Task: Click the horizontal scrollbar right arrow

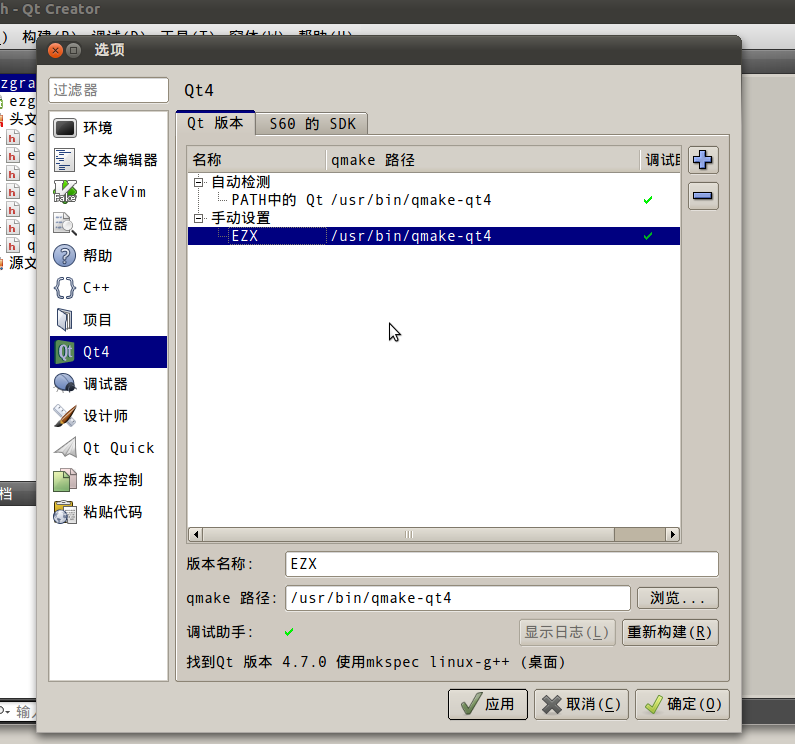Action: [x=672, y=534]
